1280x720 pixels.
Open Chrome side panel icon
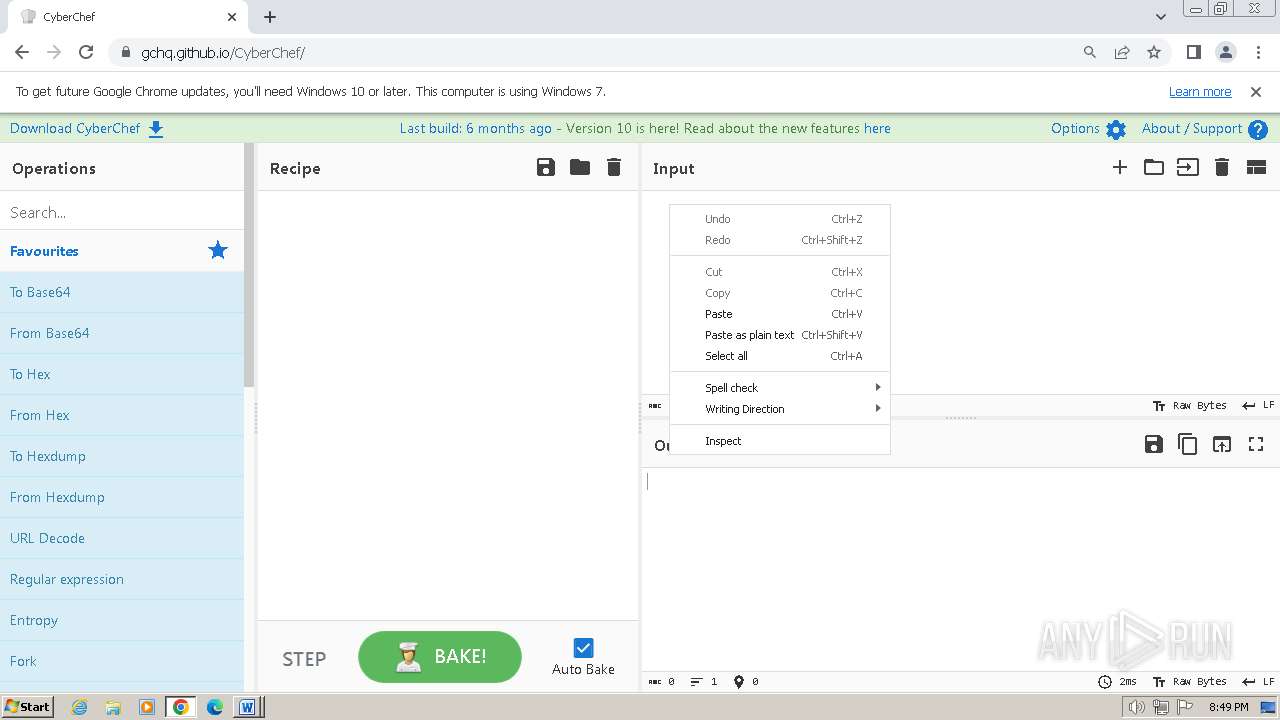point(1193,52)
